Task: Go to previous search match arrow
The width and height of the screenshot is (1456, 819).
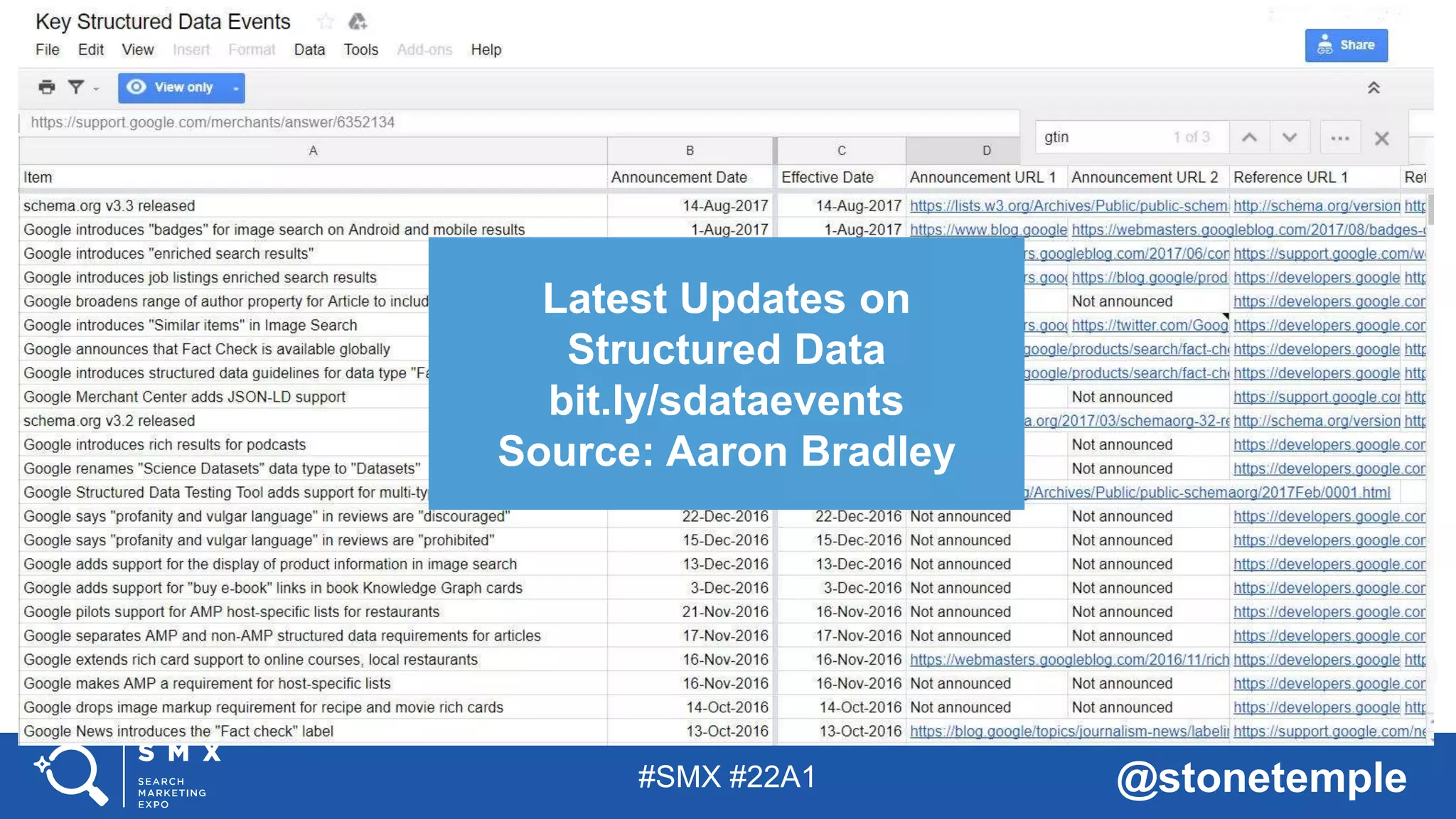Action: pos(1249,137)
